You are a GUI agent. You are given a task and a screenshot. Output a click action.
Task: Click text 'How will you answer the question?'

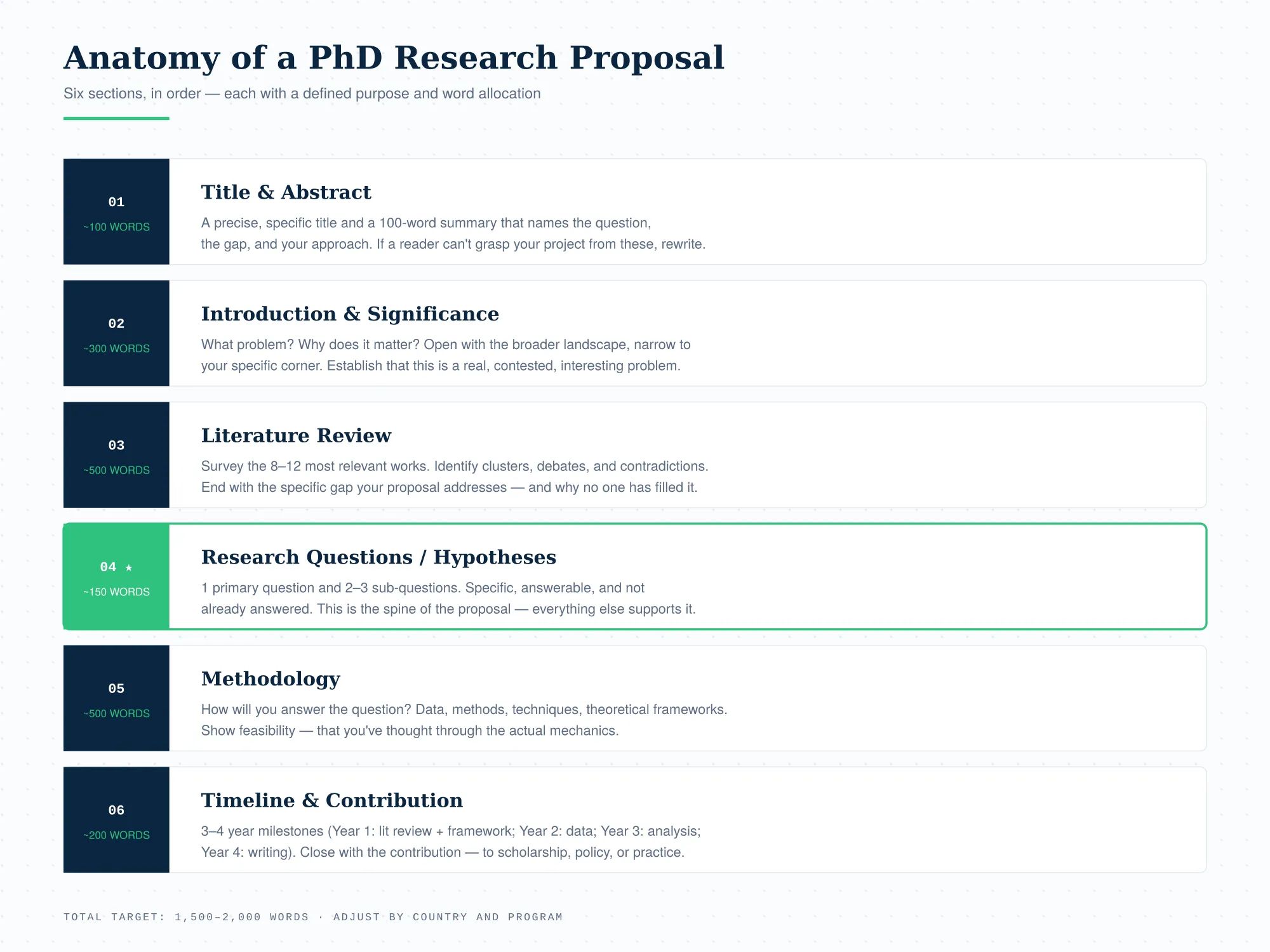click(306, 710)
